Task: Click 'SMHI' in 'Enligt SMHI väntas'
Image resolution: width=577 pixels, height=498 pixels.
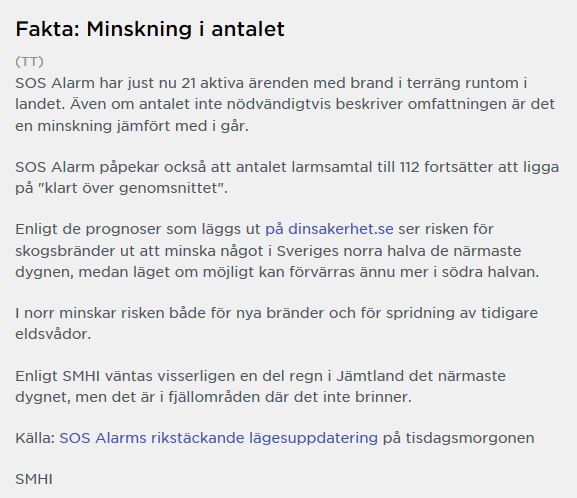Action: pyautogui.click(x=81, y=377)
